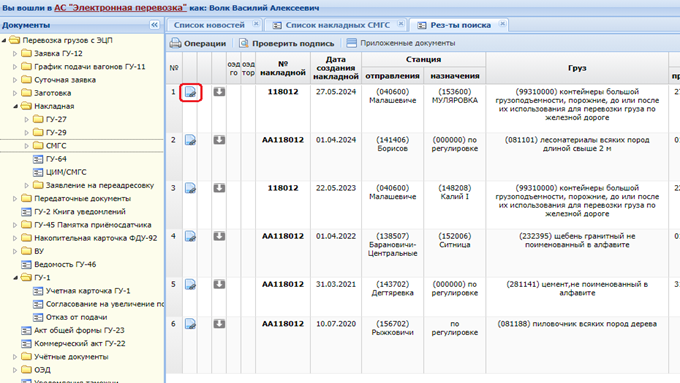Screen dimensions: 680x383
Task: Collapse Перевозка грузов с ЭЦП tree node
Action: 4,40
